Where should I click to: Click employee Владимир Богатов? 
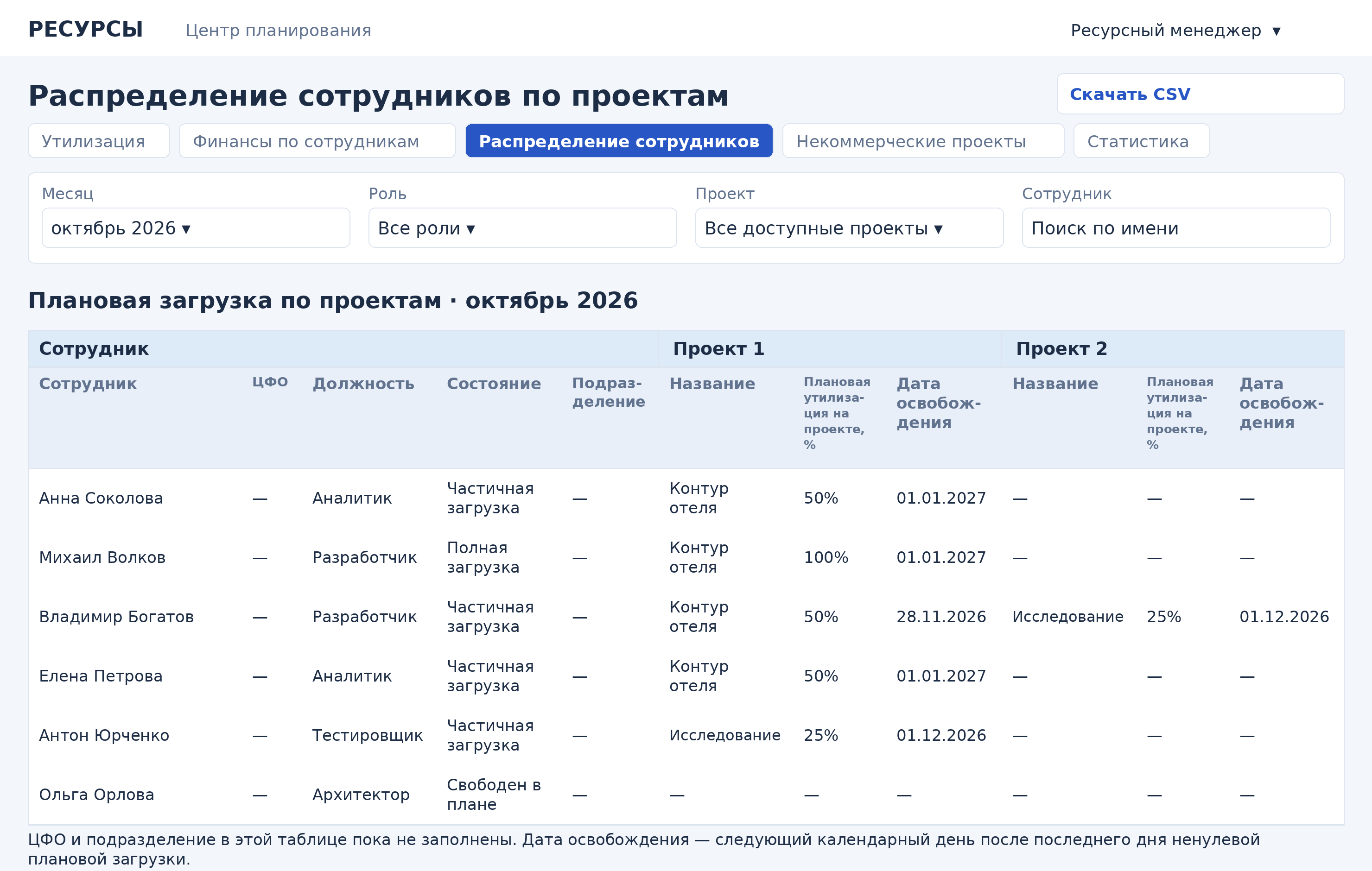click(x=116, y=617)
